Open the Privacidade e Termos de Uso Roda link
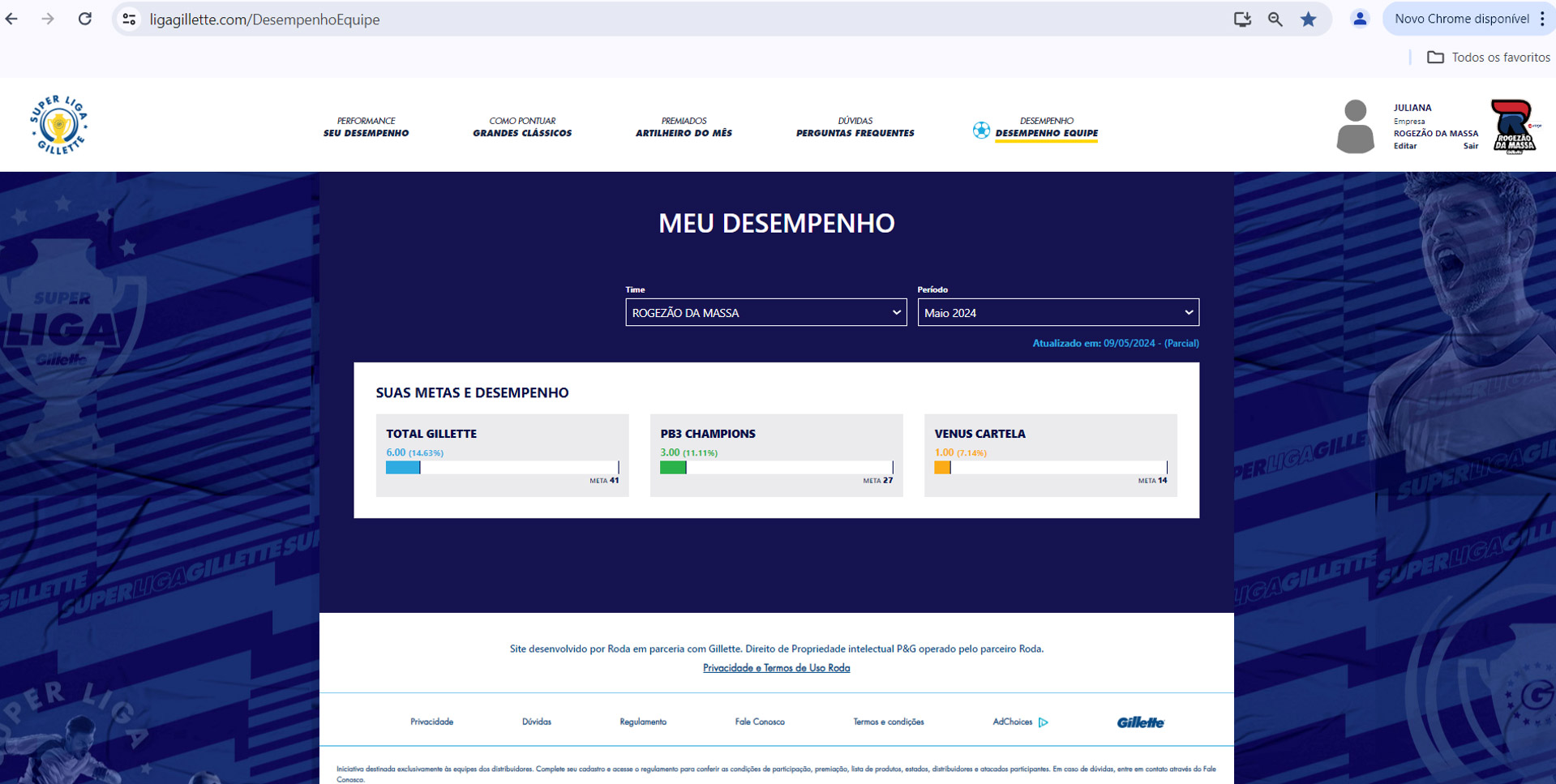The width and height of the screenshot is (1556, 784). coord(776,668)
